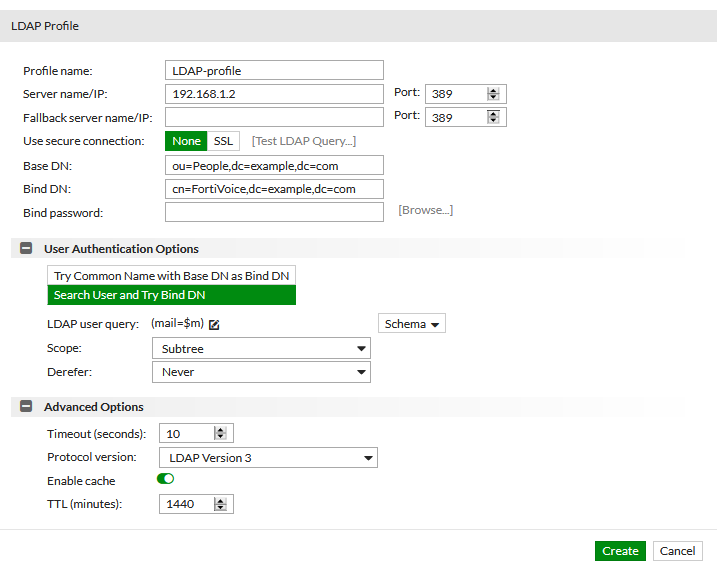Image resolution: width=717 pixels, height=570 pixels.
Task: Open the Protocol version dropdown
Action: pyautogui.click(x=268, y=458)
